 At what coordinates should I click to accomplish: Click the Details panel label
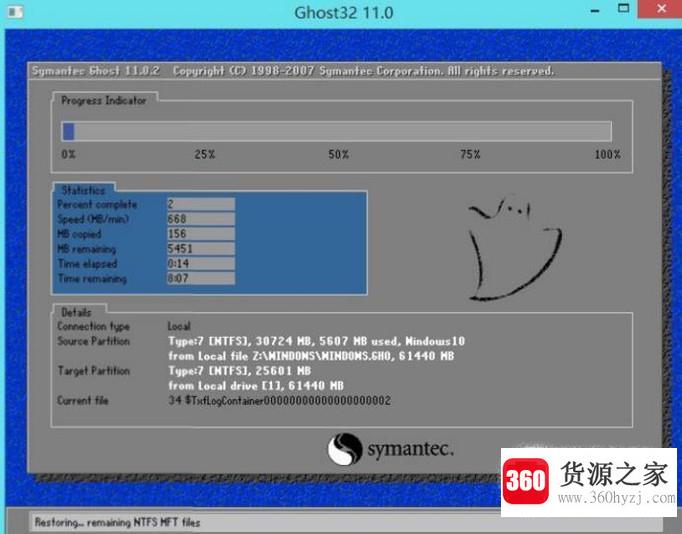click(77, 312)
